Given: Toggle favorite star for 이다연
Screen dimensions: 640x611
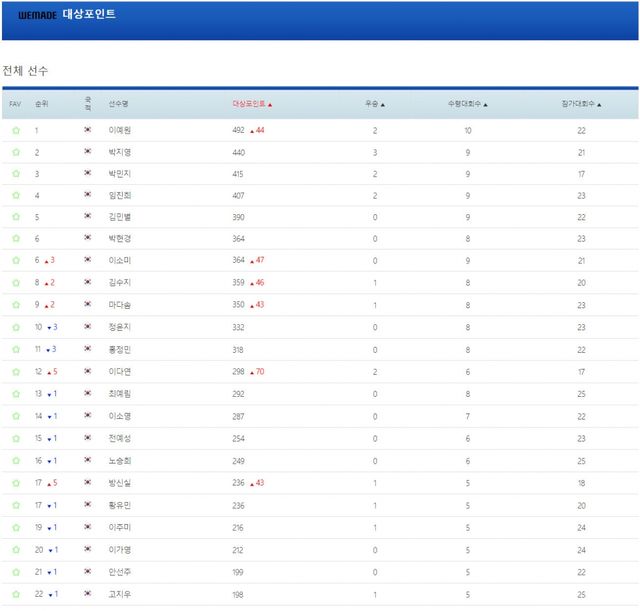Looking at the screenshot, I should click(15, 372).
